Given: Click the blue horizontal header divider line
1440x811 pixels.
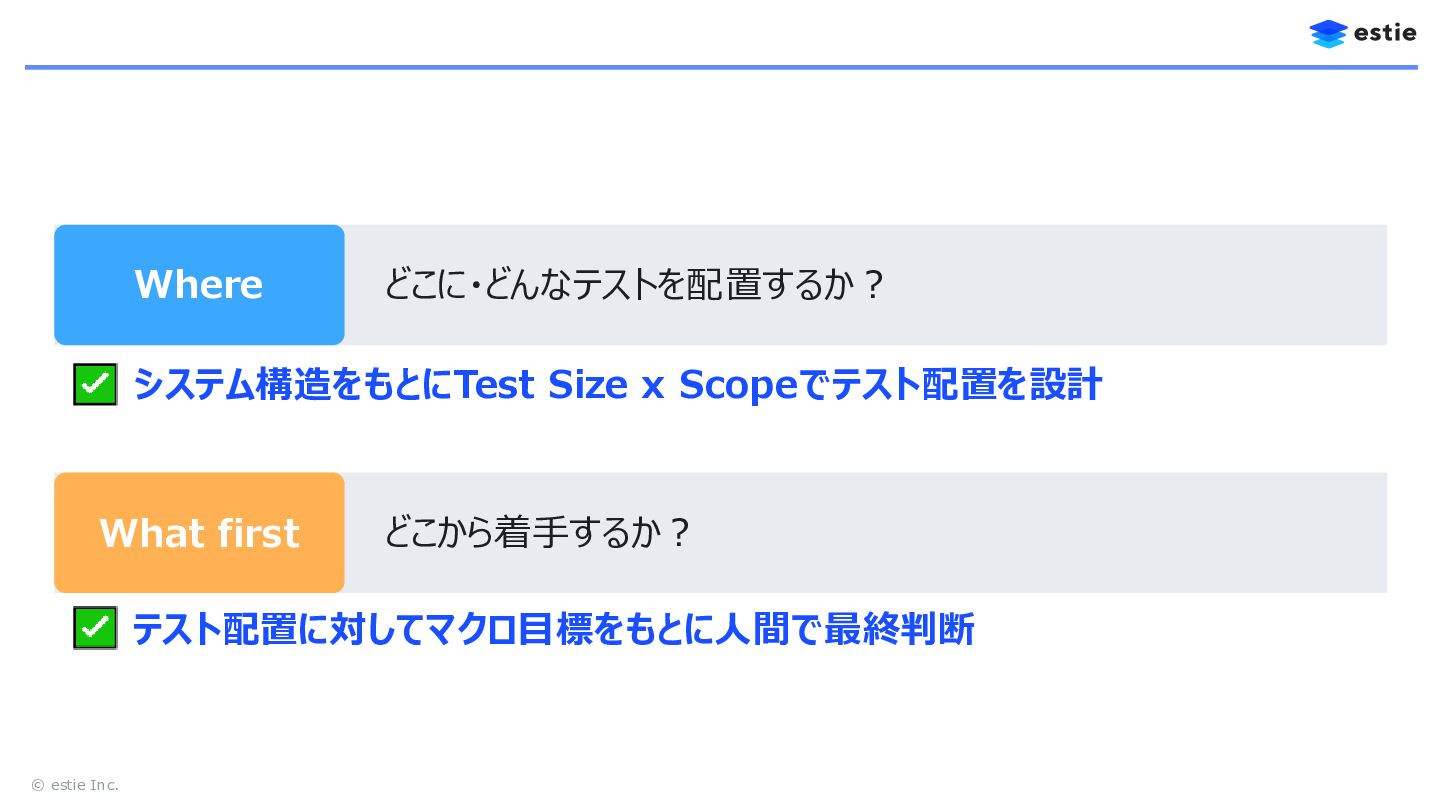Looking at the screenshot, I should (x=720, y=67).
